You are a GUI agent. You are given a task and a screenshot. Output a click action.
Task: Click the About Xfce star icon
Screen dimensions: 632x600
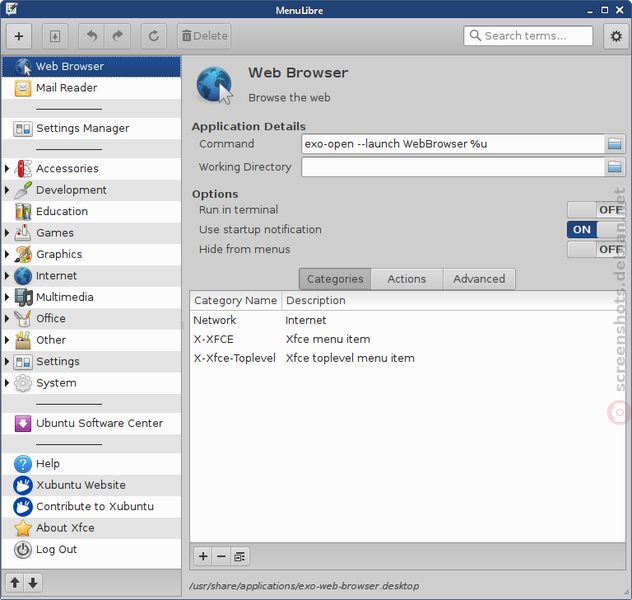[x=23, y=528]
